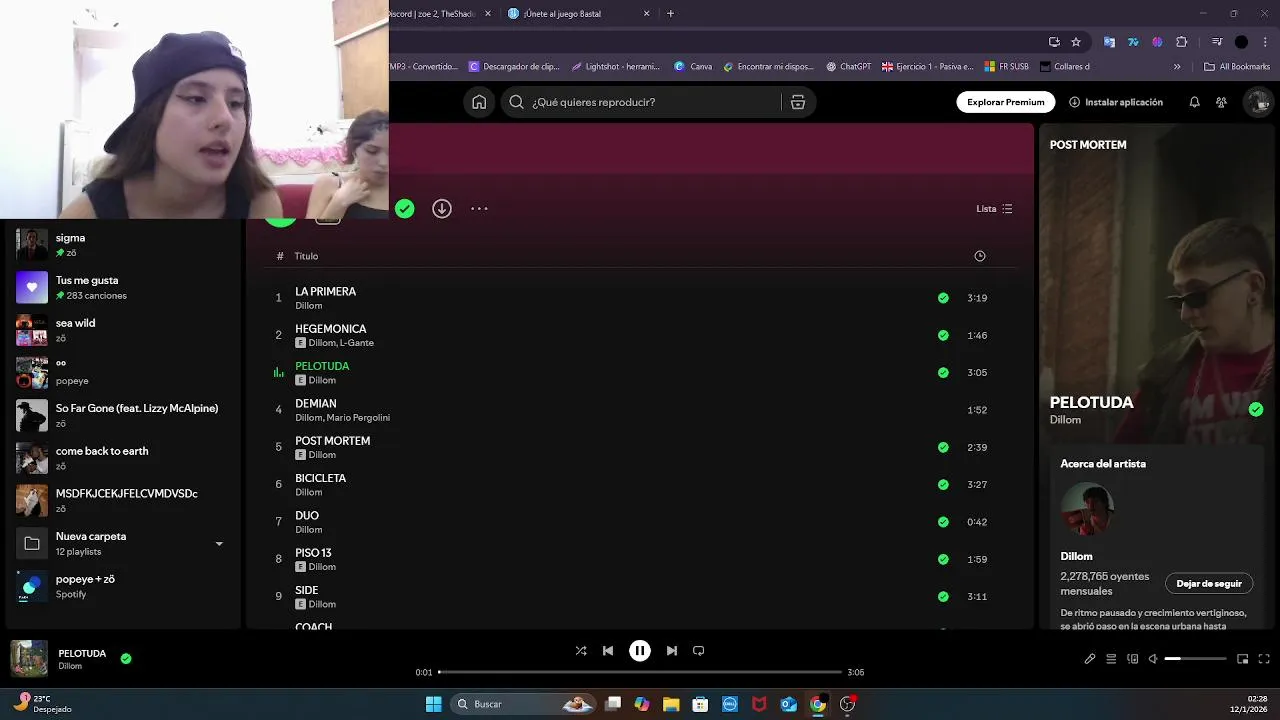Open the now playing view microphone icon
Image resolution: width=1280 pixels, height=720 pixels.
[1090, 659]
